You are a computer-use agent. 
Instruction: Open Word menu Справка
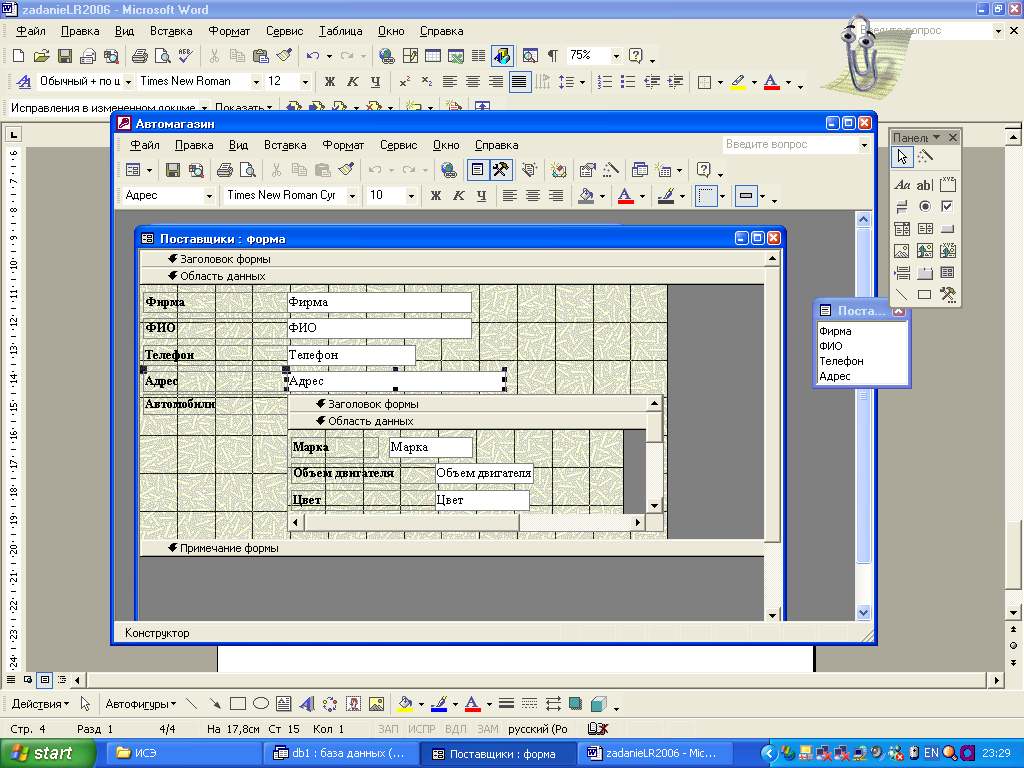pyautogui.click(x=441, y=31)
